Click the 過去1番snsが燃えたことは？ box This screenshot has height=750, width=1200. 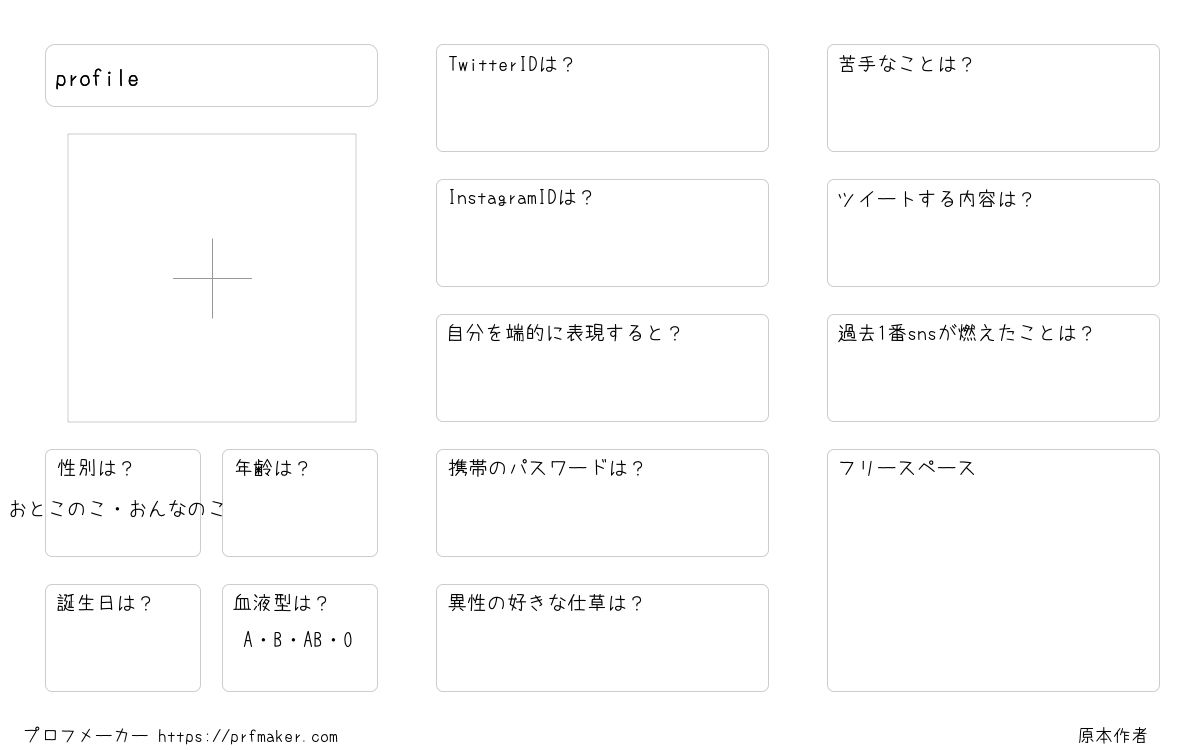coord(993,368)
